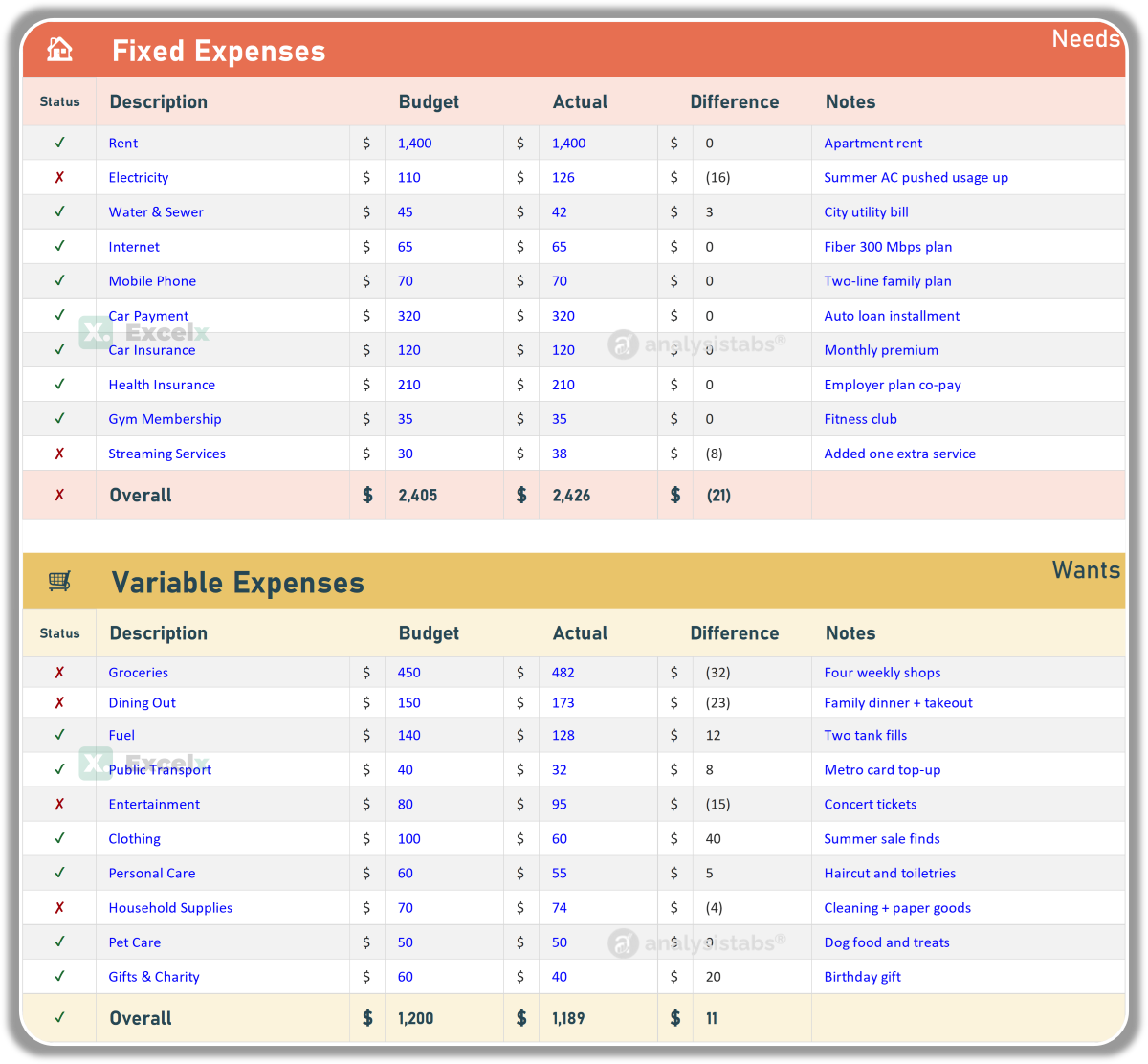
Task: Click the check mark status for Health Insurance
Action: tap(59, 384)
